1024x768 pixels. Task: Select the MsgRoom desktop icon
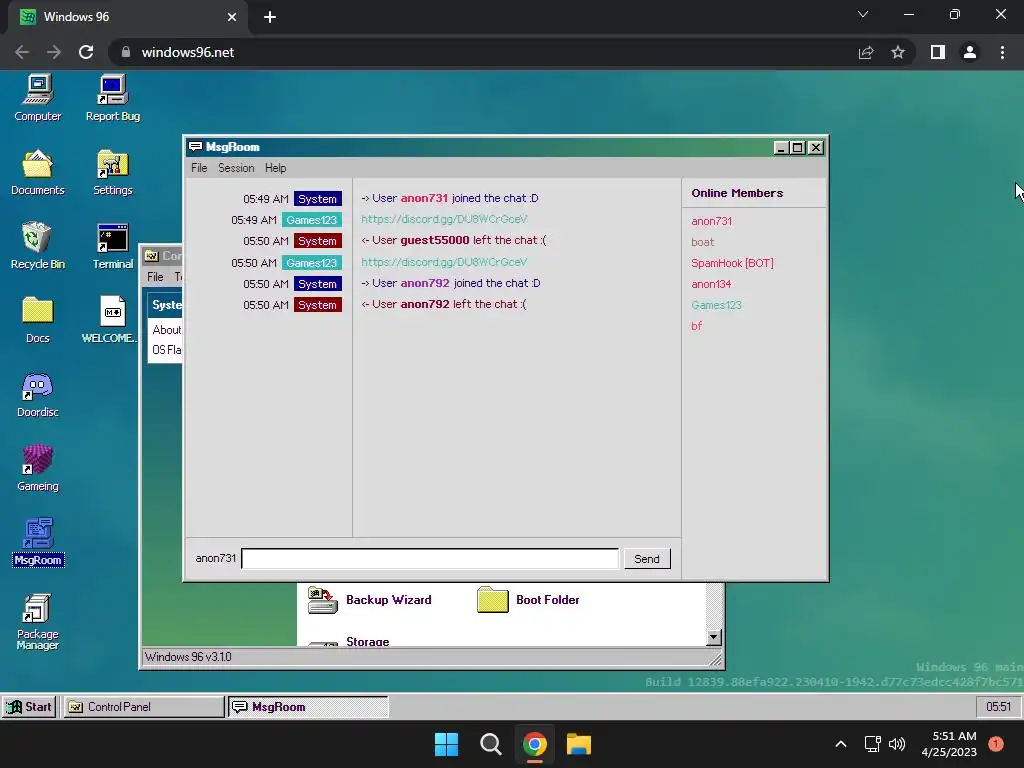(x=38, y=542)
